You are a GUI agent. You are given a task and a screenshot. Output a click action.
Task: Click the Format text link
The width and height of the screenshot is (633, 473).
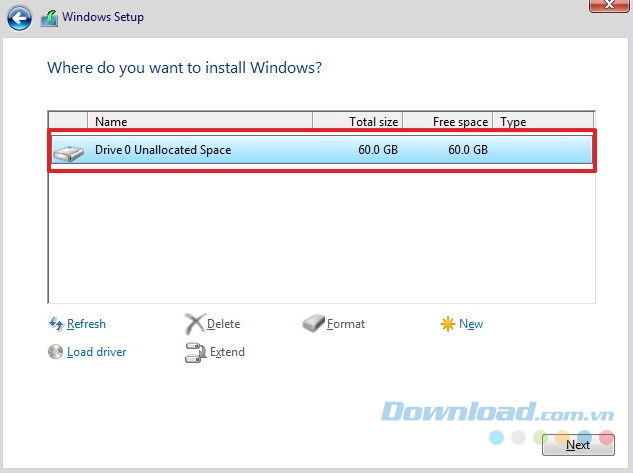coord(346,324)
